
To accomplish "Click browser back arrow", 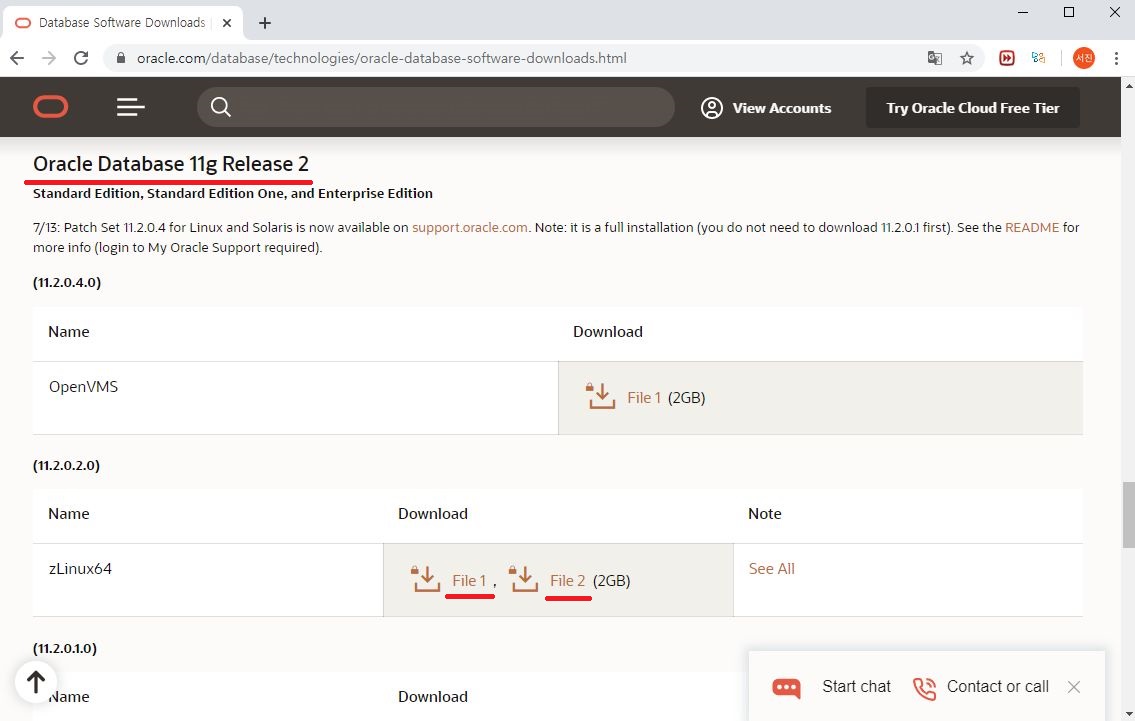I will click(x=17, y=58).
